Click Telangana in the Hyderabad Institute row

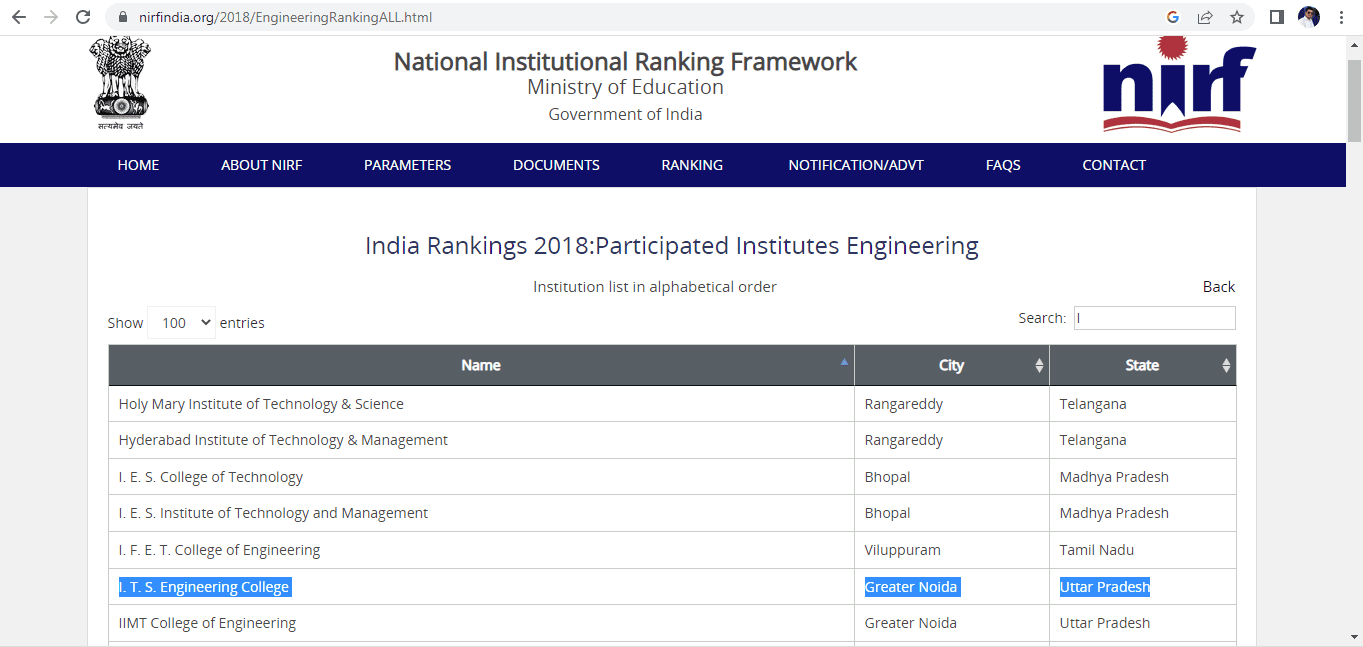click(1093, 440)
